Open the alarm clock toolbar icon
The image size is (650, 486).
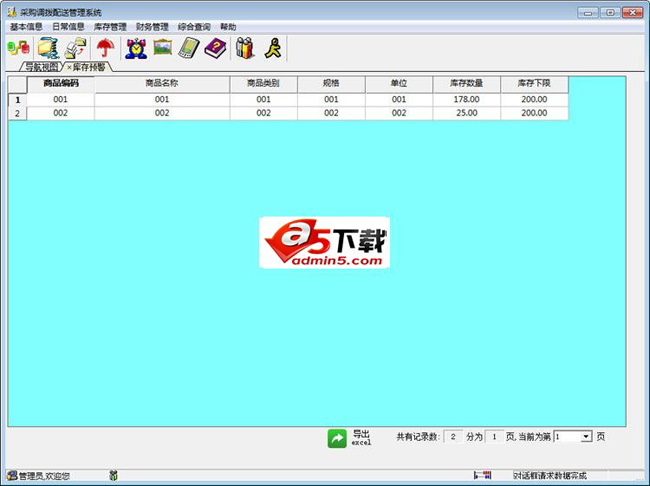pyautogui.click(x=136, y=48)
